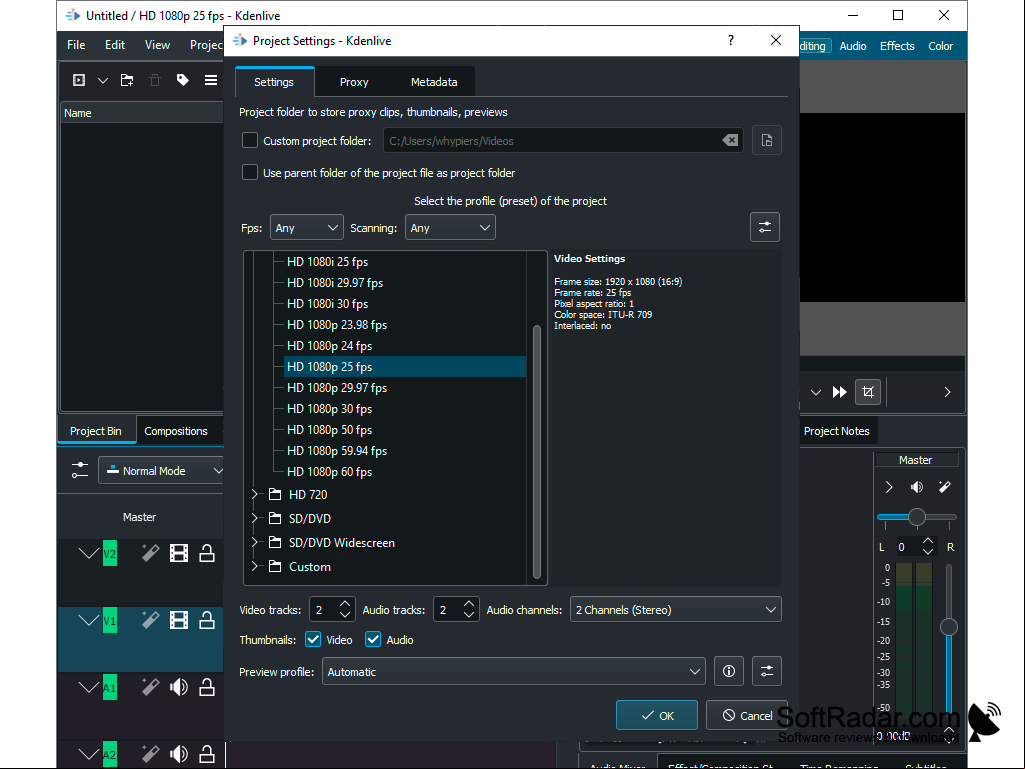Switch to the Metadata tab
The height and width of the screenshot is (769, 1025).
click(433, 82)
